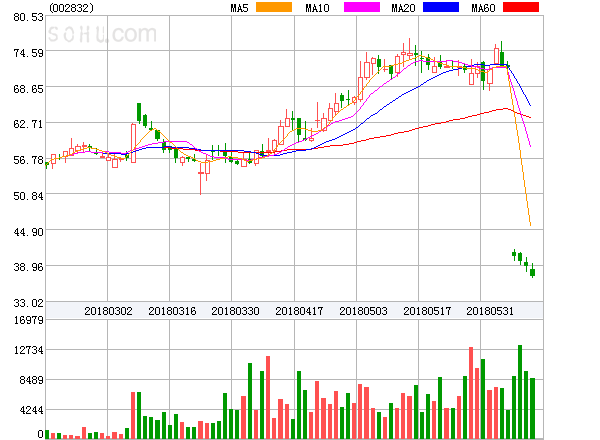This screenshot has height=440, width=600.
Task: Click the 20180316 date label
Action: point(172,311)
